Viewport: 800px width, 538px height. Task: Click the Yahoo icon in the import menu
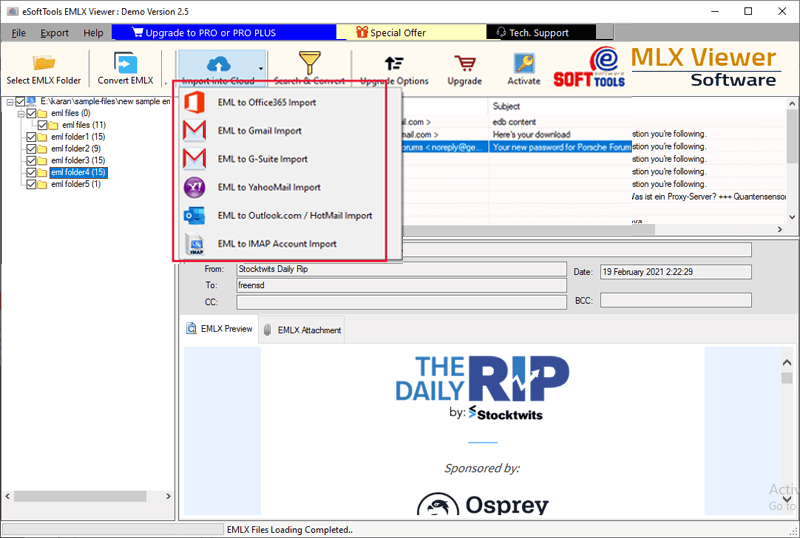(194, 187)
